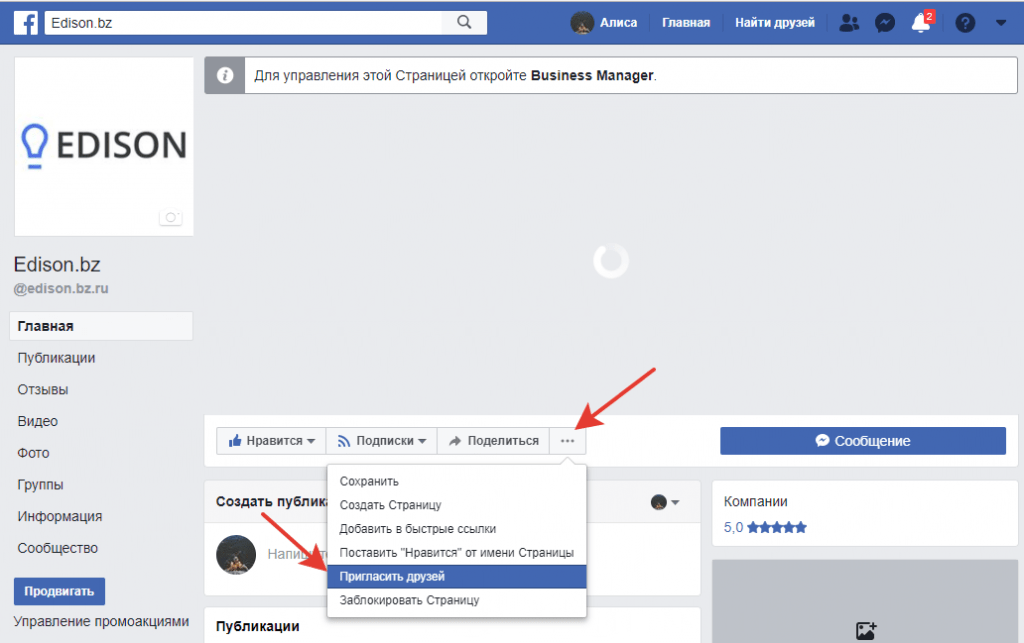Open the notifications bell icon

point(921,23)
